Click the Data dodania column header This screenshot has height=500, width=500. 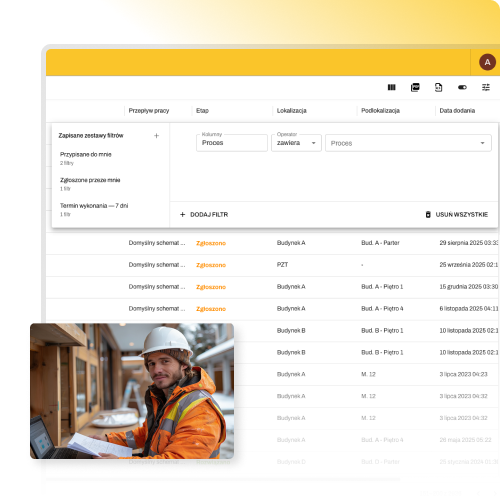coord(457,111)
